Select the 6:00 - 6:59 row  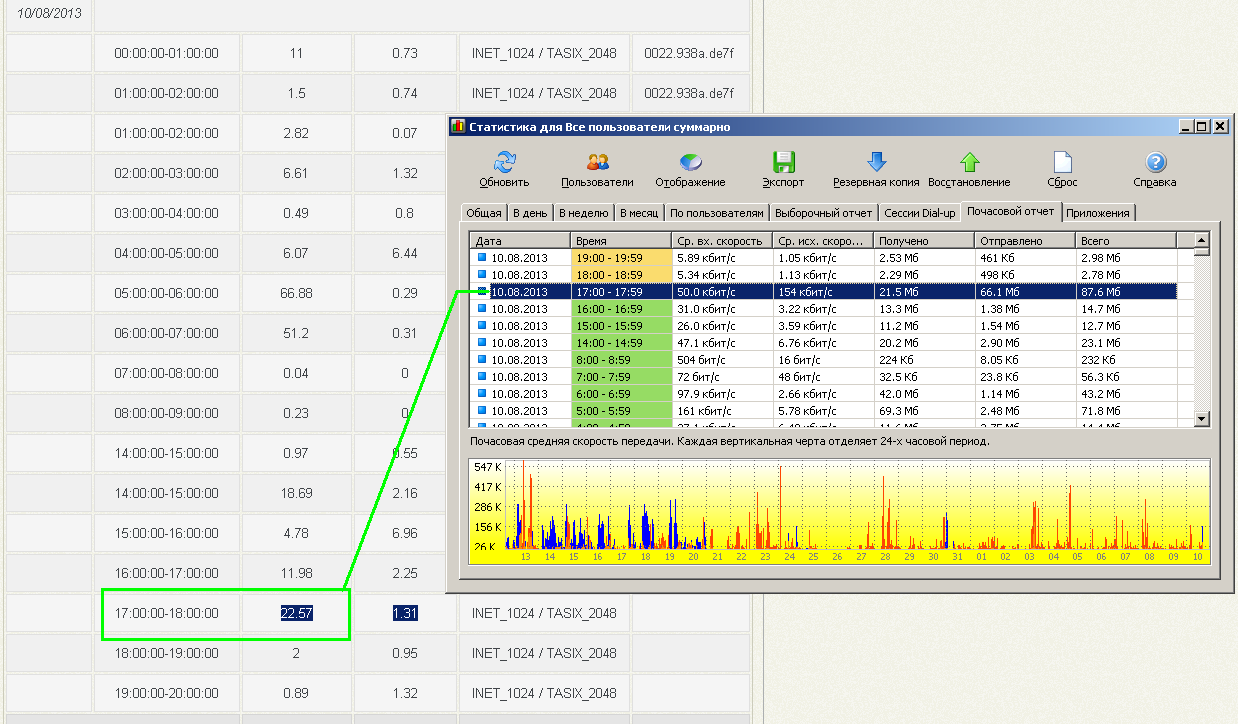click(x=824, y=393)
